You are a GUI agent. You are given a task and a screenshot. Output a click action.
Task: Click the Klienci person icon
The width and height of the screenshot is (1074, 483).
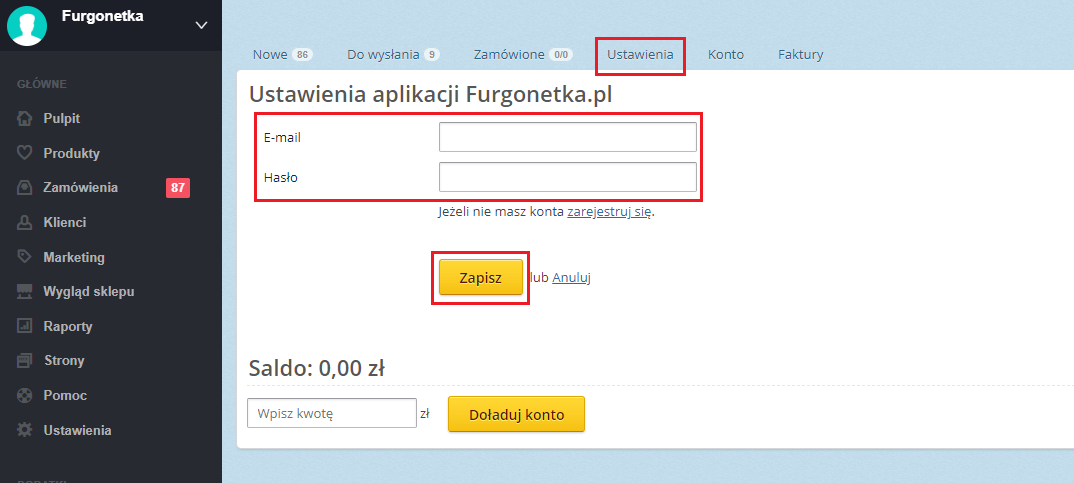click(x=25, y=223)
